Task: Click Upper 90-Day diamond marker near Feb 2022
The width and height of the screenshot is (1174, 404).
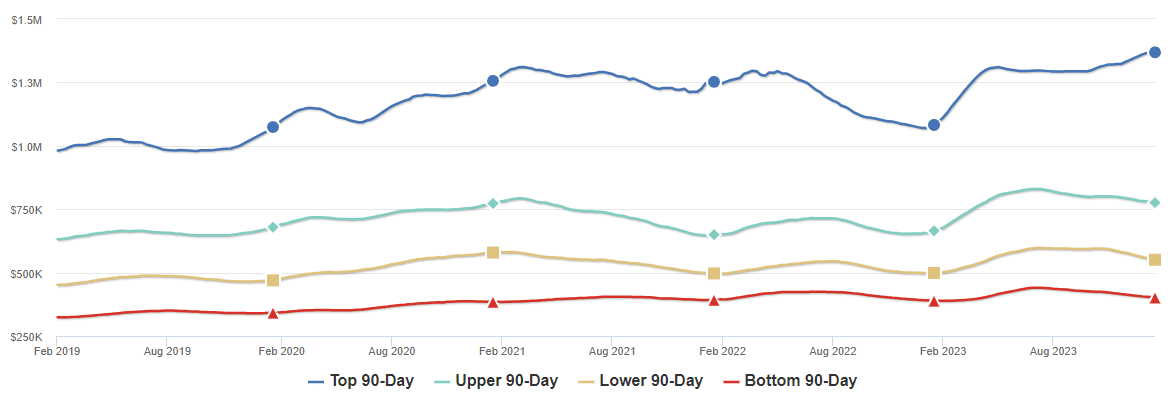Action: (714, 235)
